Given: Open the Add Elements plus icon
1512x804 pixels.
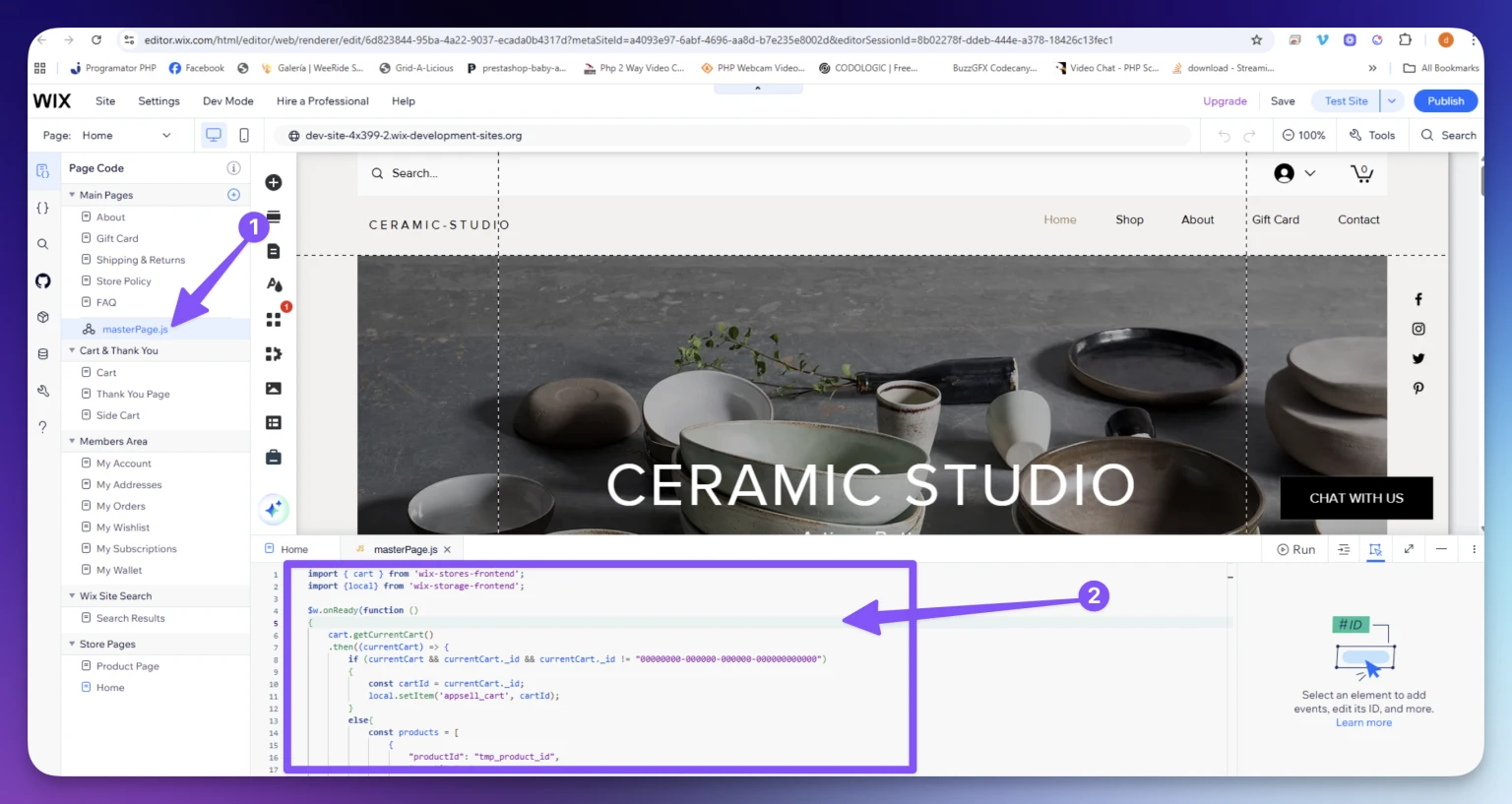Looking at the screenshot, I should tap(274, 183).
